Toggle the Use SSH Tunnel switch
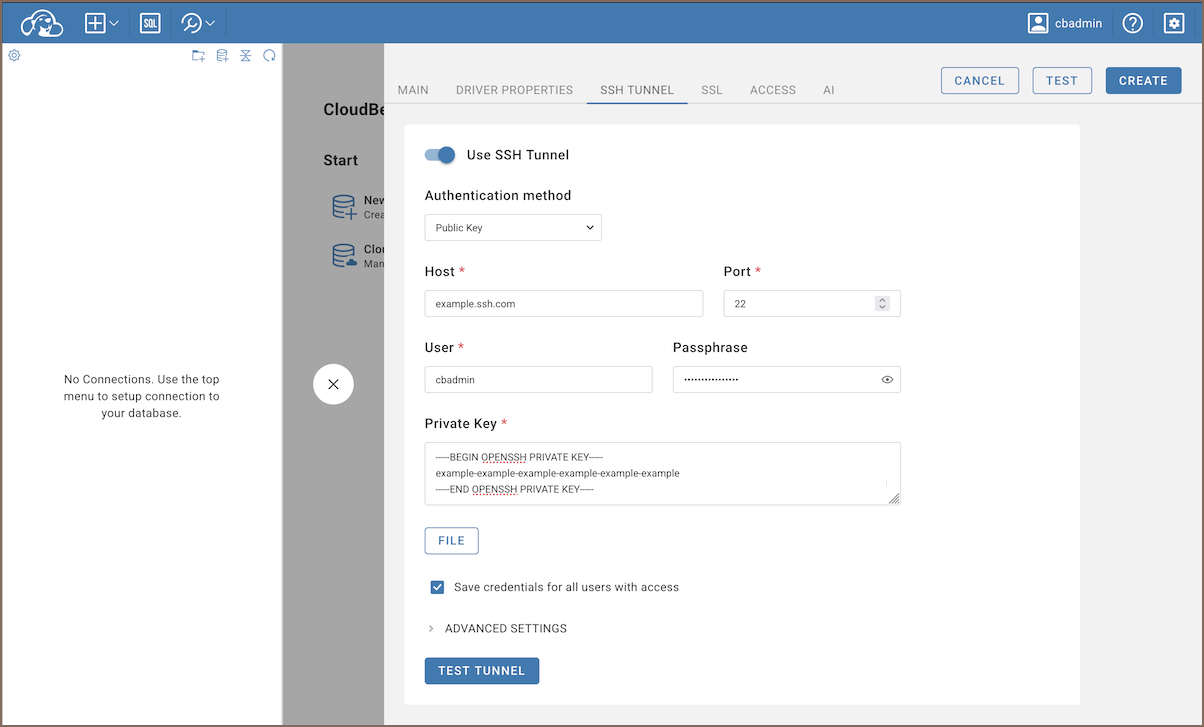This screenshot has height=727, width=1204. click(x=440, y=155)
